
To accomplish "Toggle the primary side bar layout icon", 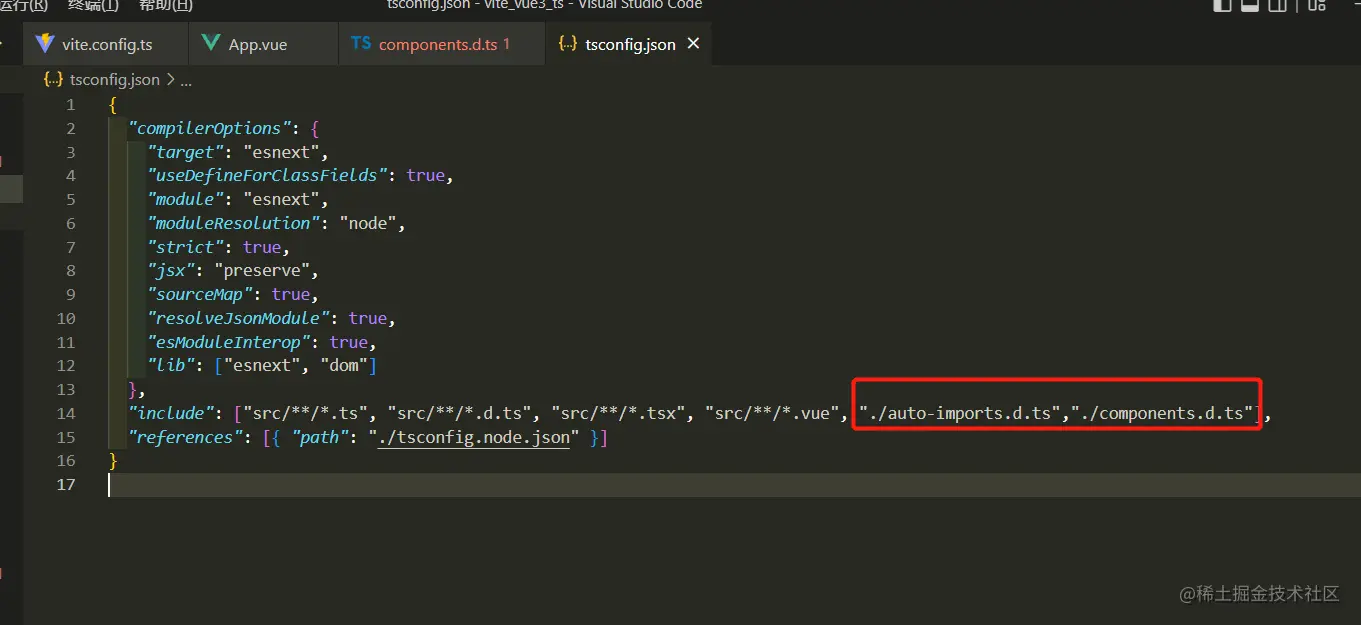I will pos(1222,5).
